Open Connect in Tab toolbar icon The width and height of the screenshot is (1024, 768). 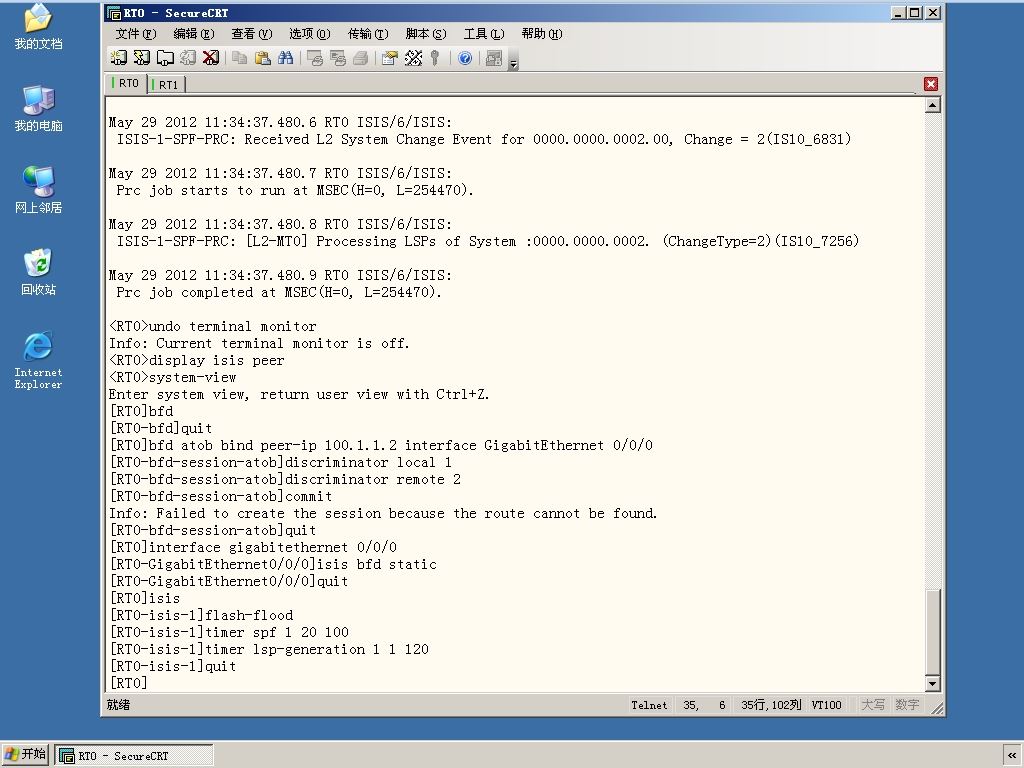(165, 58)
